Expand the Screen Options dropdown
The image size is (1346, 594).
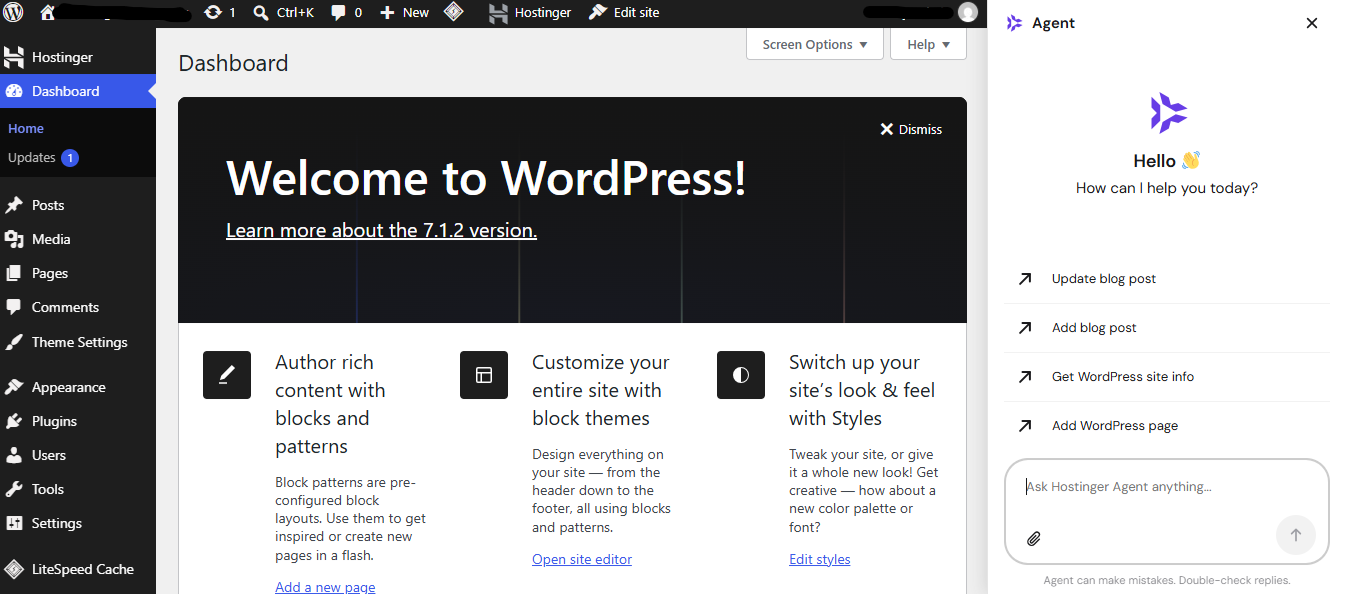[815, 44]
